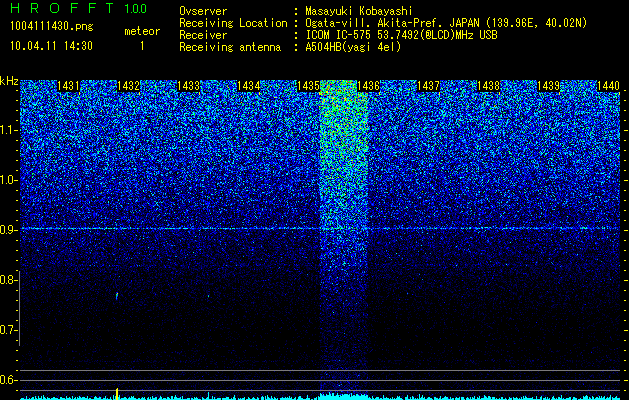Image resolution: width=629 pixels, height=400 pixels.
Task: Click the 1439 time marker
Action: point(548,86)
